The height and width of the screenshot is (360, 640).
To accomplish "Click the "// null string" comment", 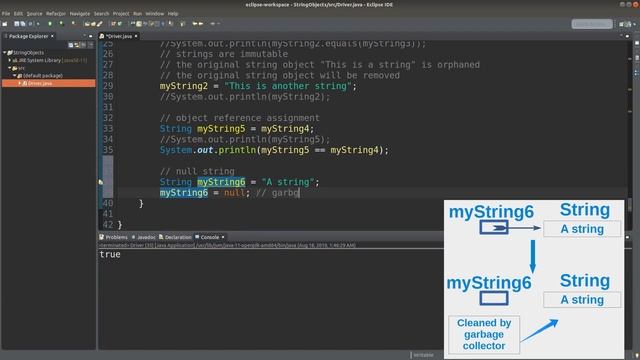I will click(197, 171).
